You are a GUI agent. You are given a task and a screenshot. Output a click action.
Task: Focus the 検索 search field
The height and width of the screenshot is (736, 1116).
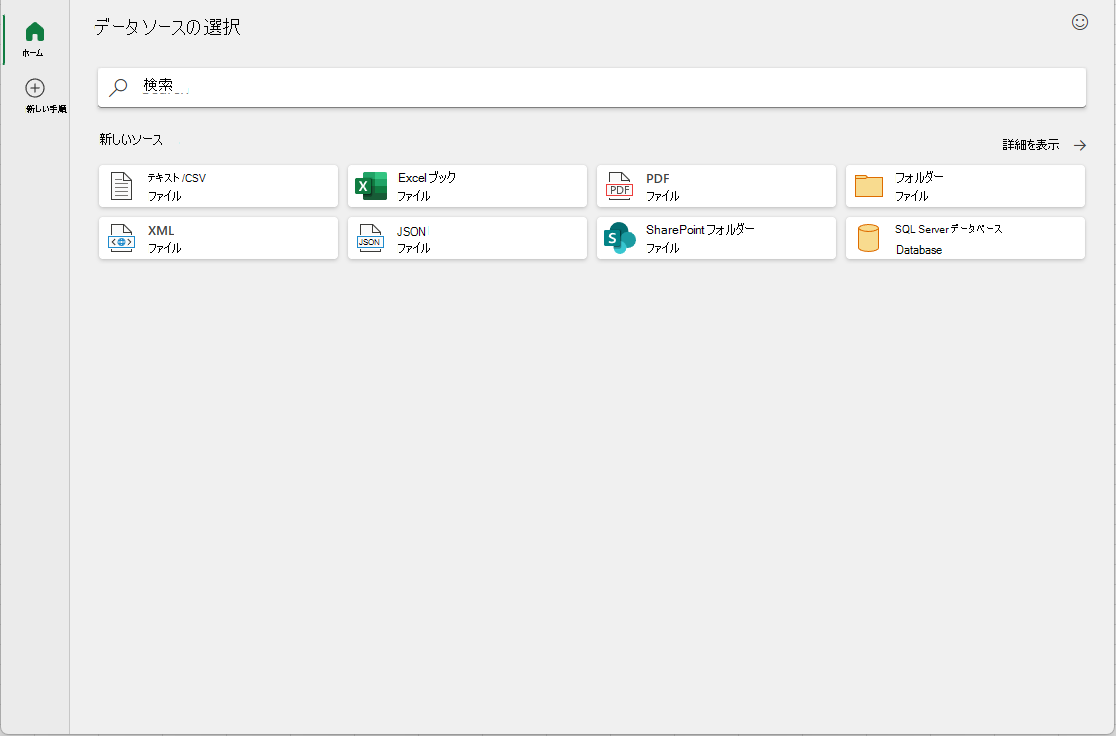coord(591,88)
